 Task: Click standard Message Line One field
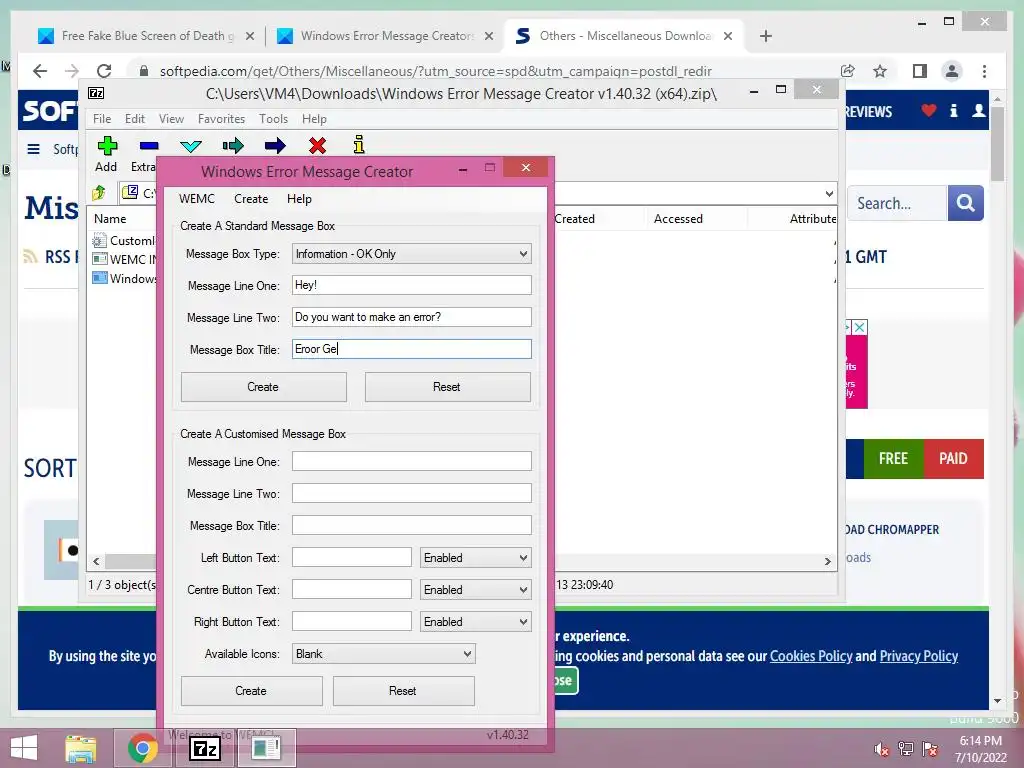click(411, 285)
